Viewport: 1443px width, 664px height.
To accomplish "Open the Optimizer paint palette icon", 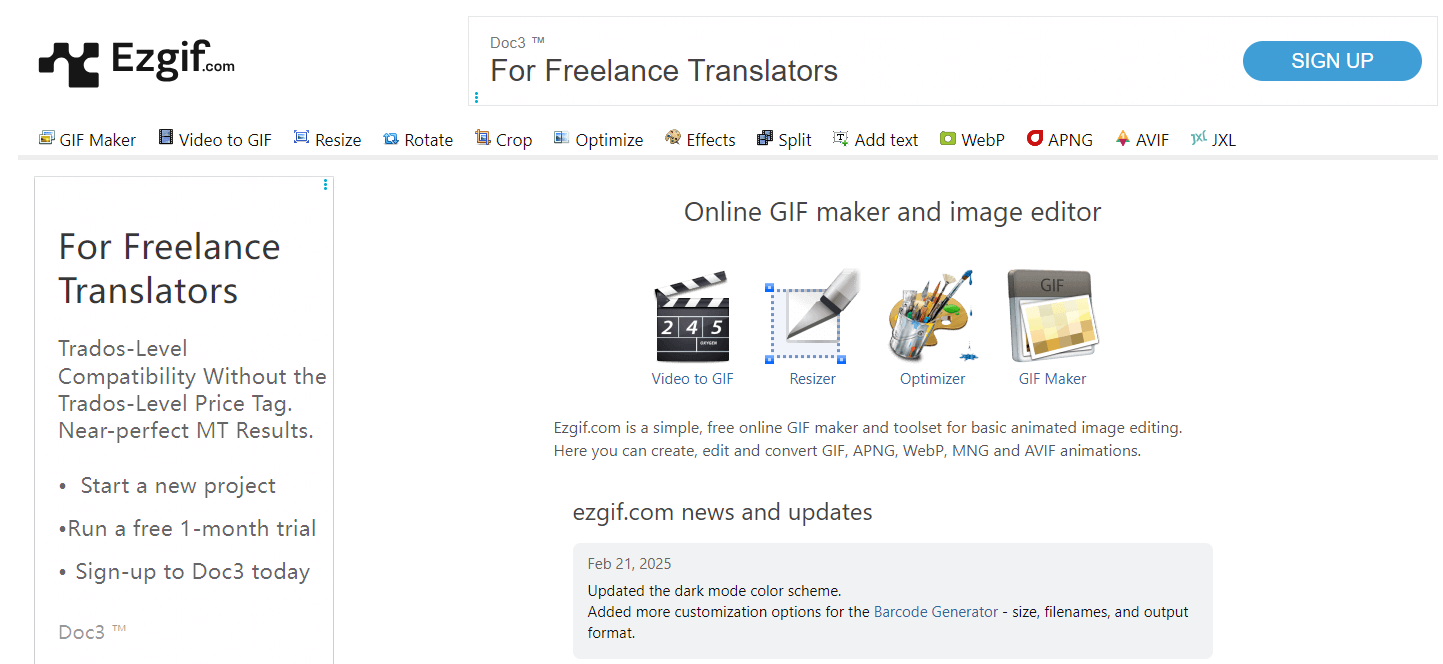I will [932, 318].
